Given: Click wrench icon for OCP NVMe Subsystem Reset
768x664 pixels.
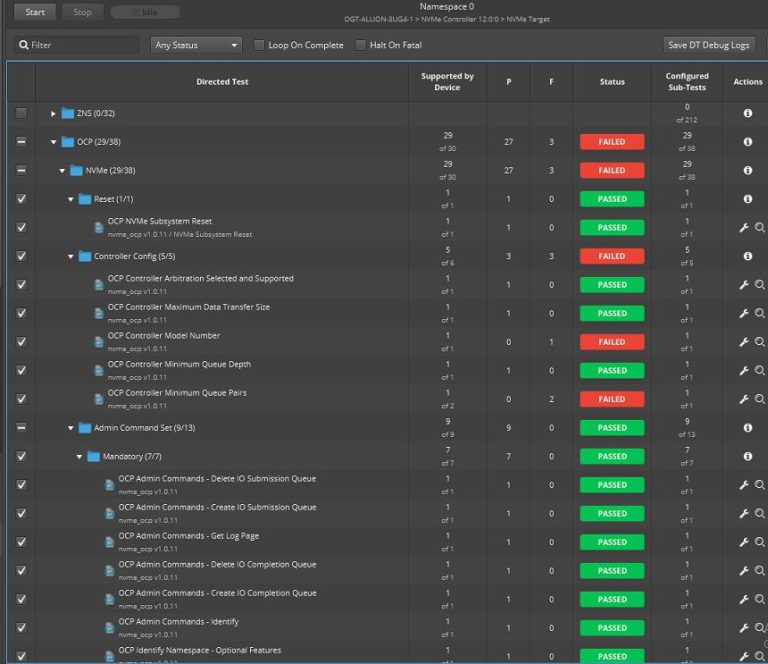Looking at the screenshot, I should pyautogui.click(x=743, y=228).
